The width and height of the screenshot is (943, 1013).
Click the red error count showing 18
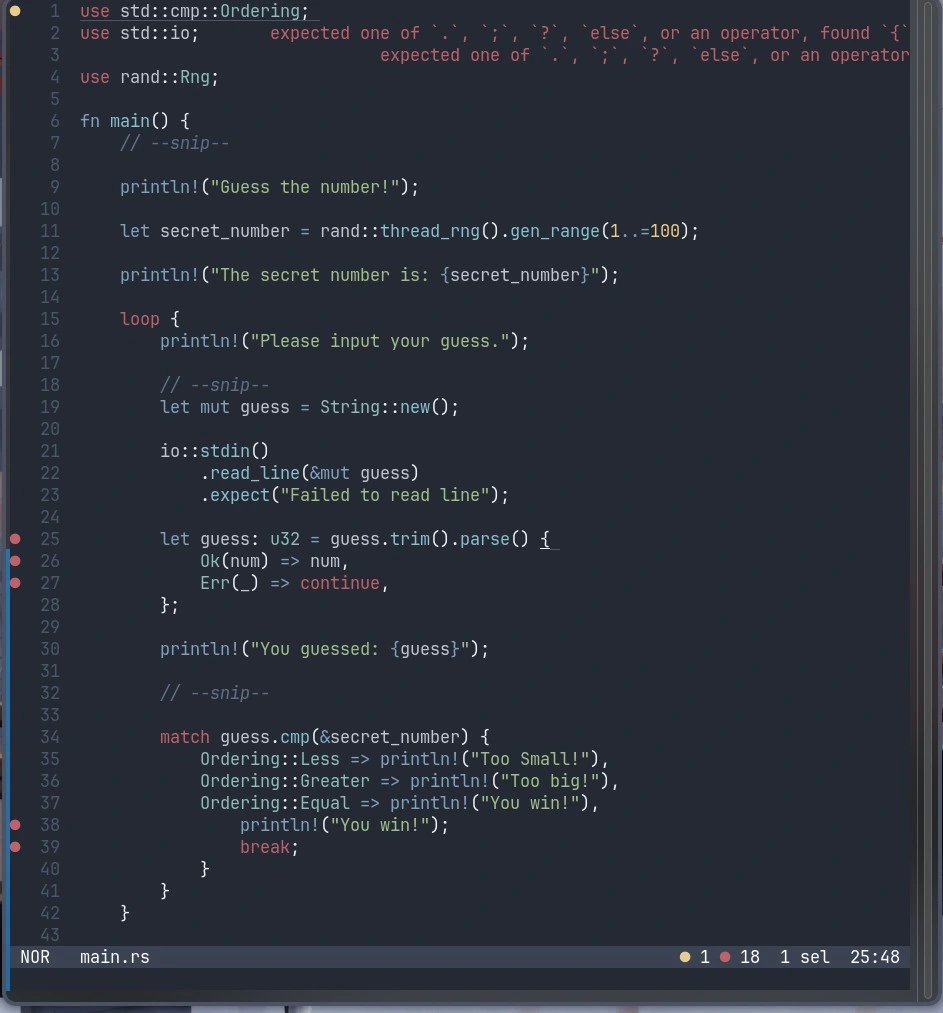[742, 957]
